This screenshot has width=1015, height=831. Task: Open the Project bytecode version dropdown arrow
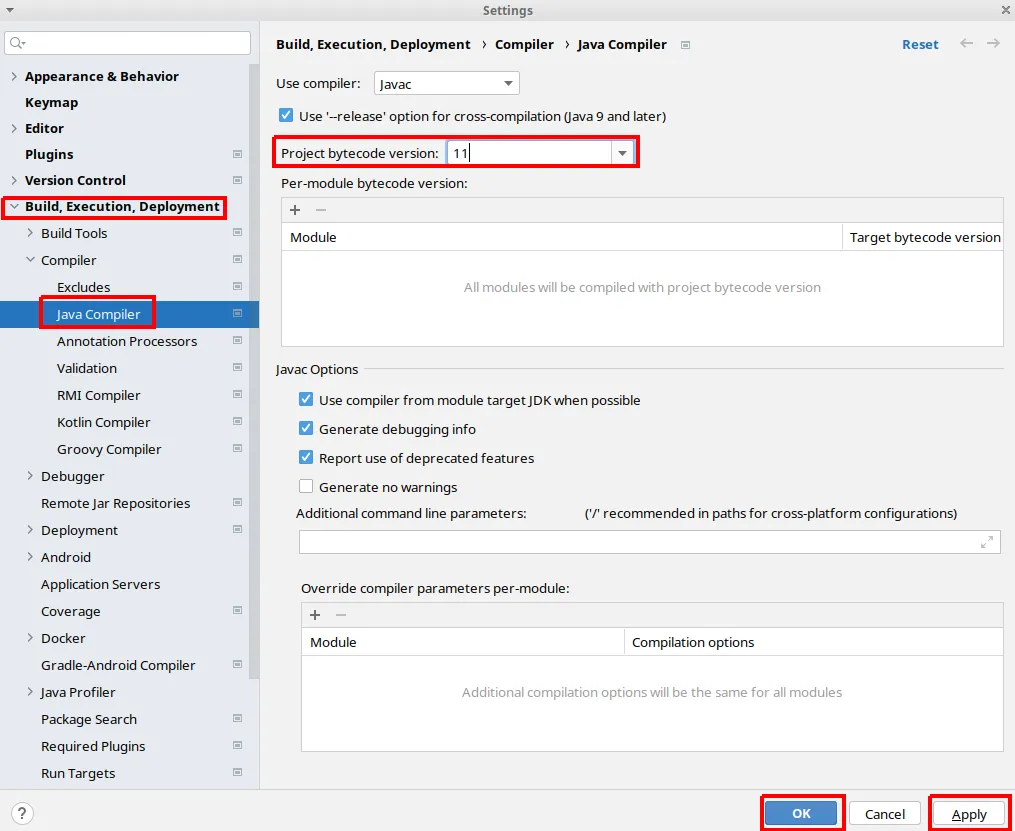tap(622, 153)
